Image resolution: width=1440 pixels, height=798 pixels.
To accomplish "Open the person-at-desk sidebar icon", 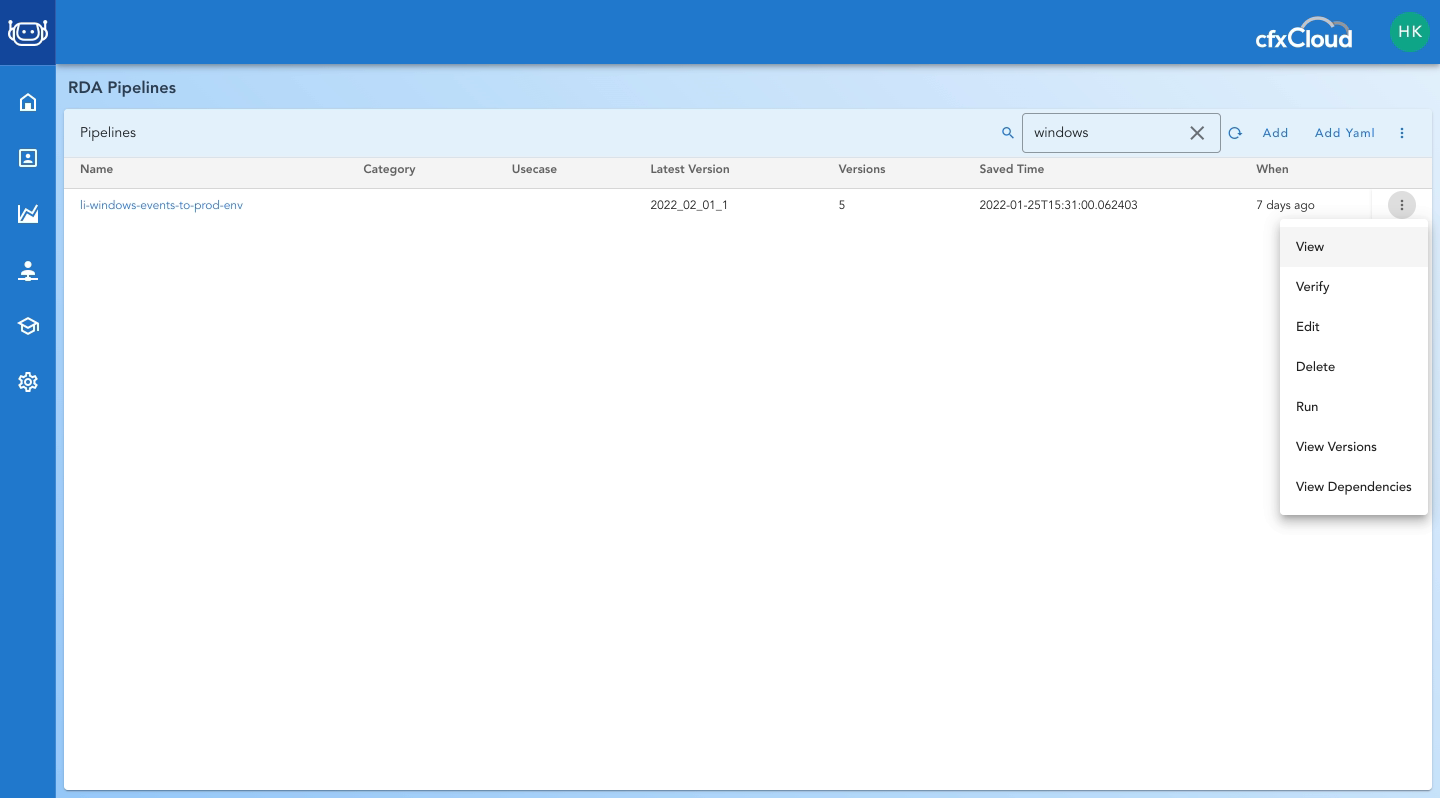I will point(28,271).
